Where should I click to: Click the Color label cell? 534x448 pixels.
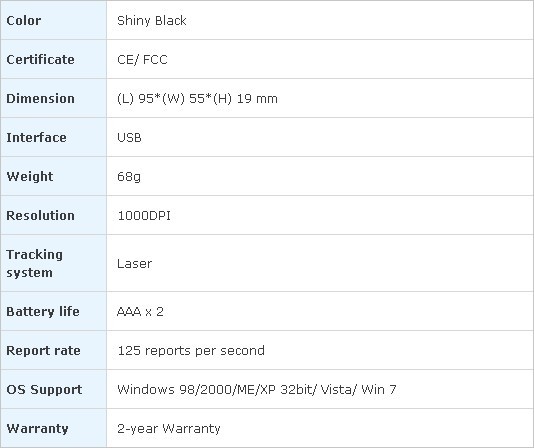tap(53, 20)
